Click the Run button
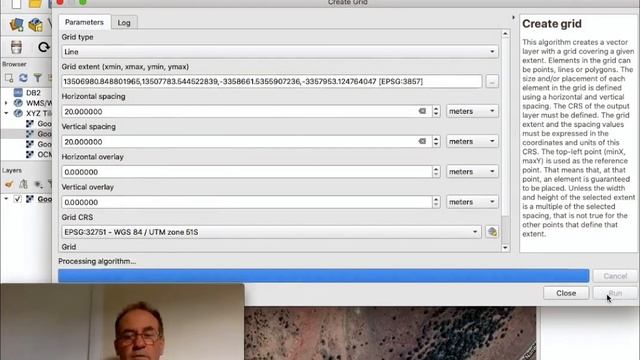640x360 pixels. coord(615,293)
